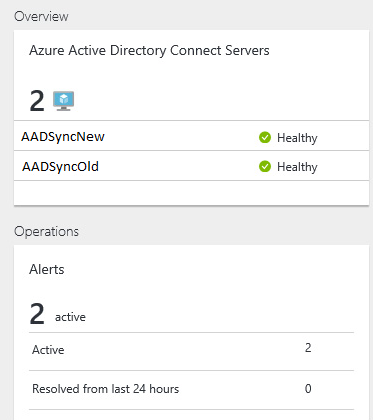This screenshot has width=373, height=420.
Task: Open the Alerts tile heading
Action: click(47, 269)
